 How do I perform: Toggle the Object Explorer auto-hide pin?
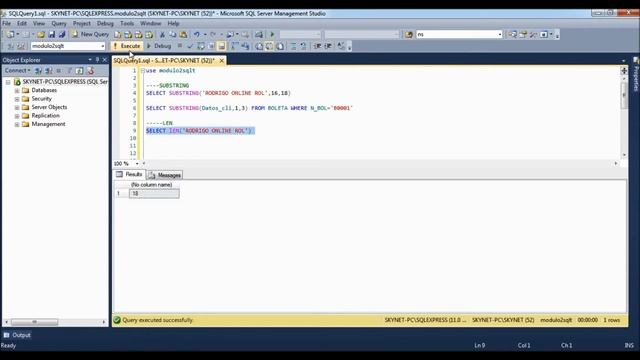97,60
